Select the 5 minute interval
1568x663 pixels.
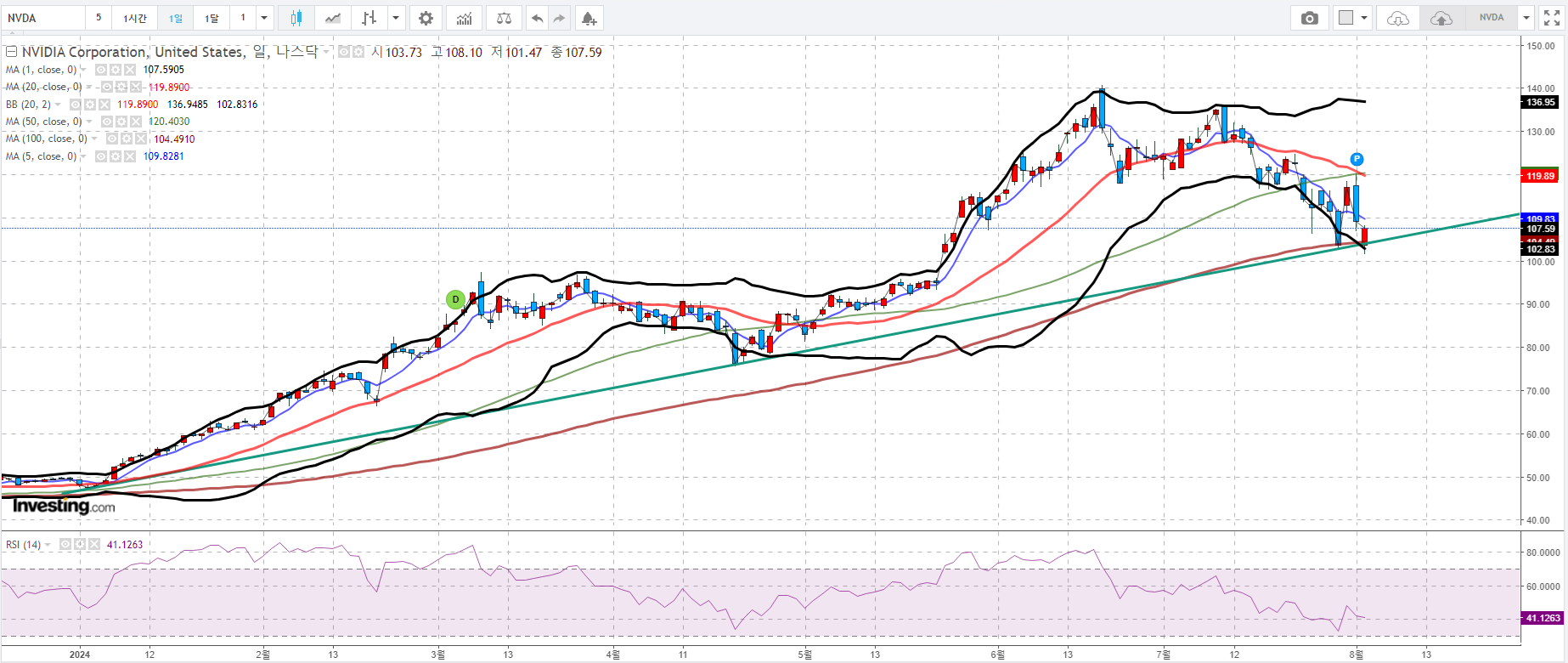(x=99, y=18)
